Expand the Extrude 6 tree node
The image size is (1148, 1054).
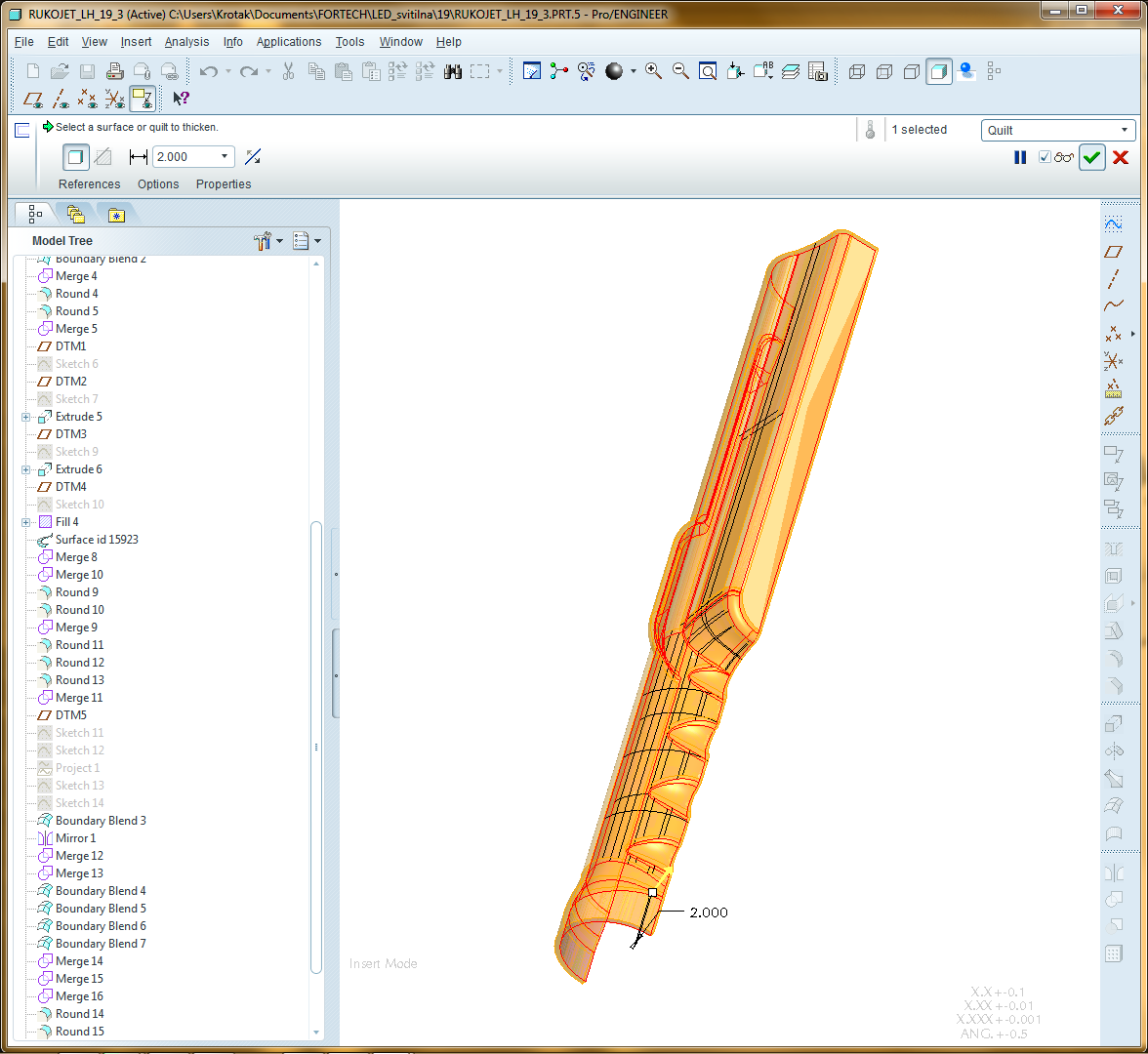pyautogui.click(x=25, y=470)
